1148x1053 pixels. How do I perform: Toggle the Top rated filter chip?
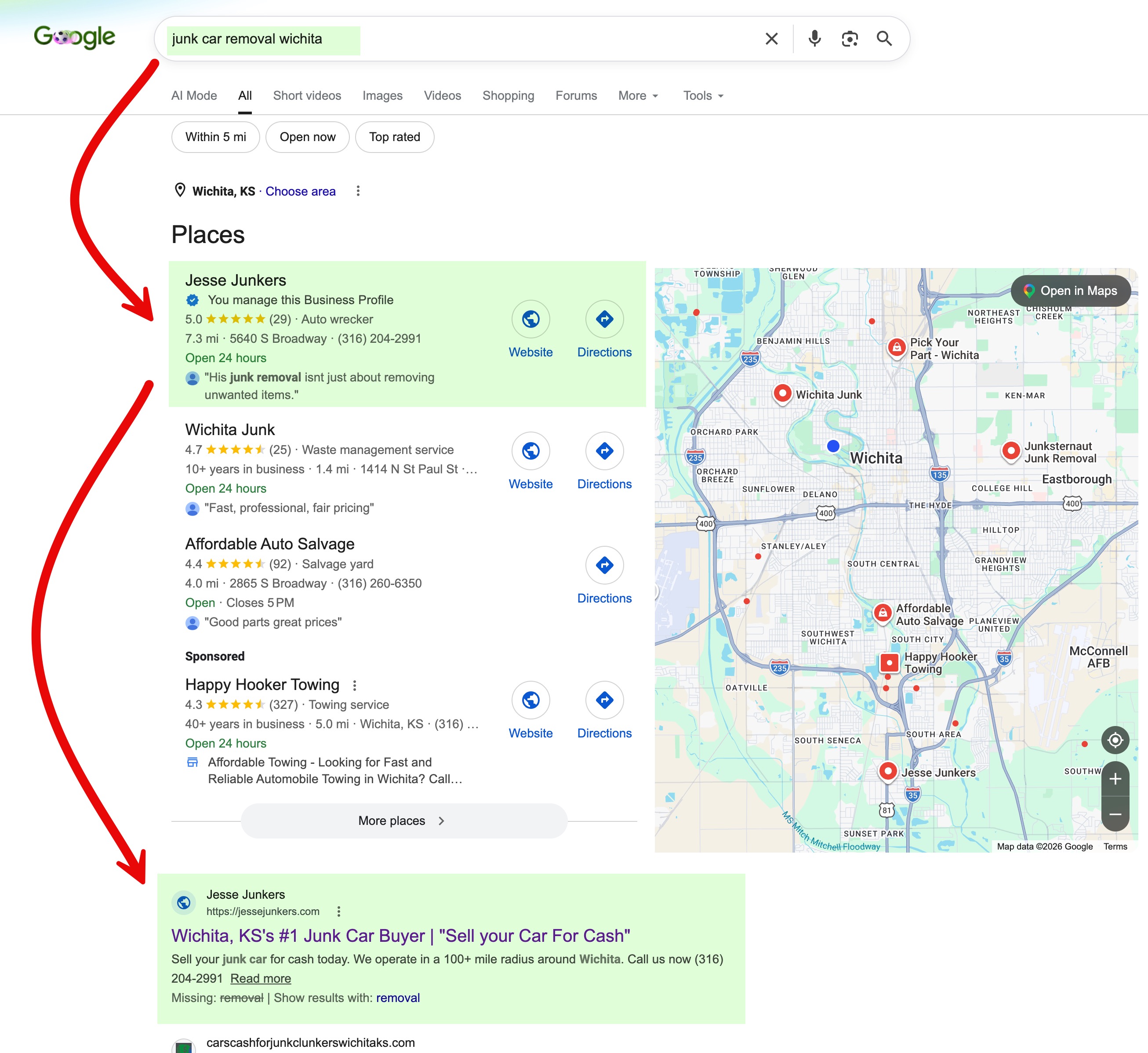(394, 137)
